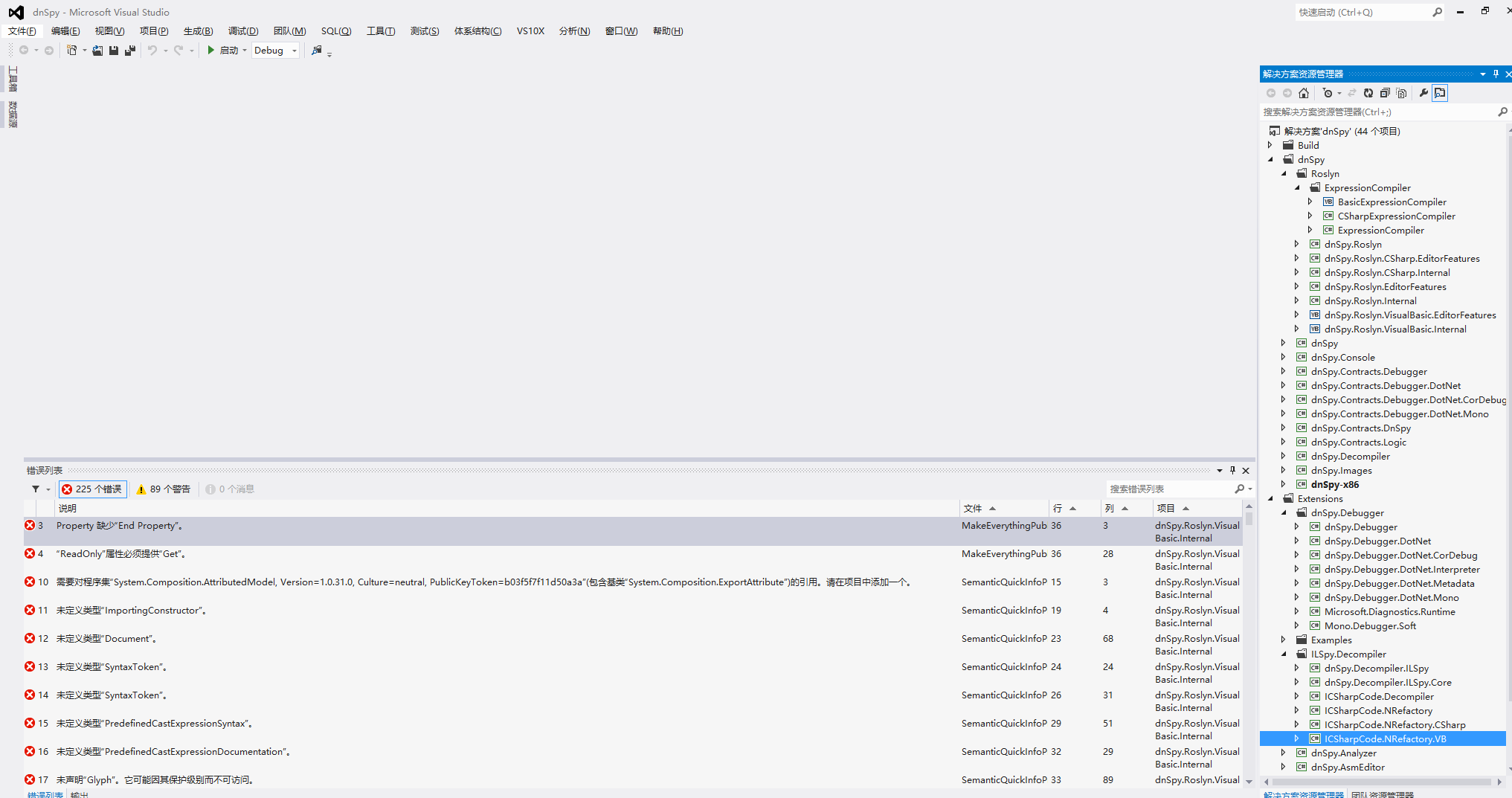Open the Start button dropdown arrow
The width and height of the screenshot is (1512, 798).
point(245,50)
